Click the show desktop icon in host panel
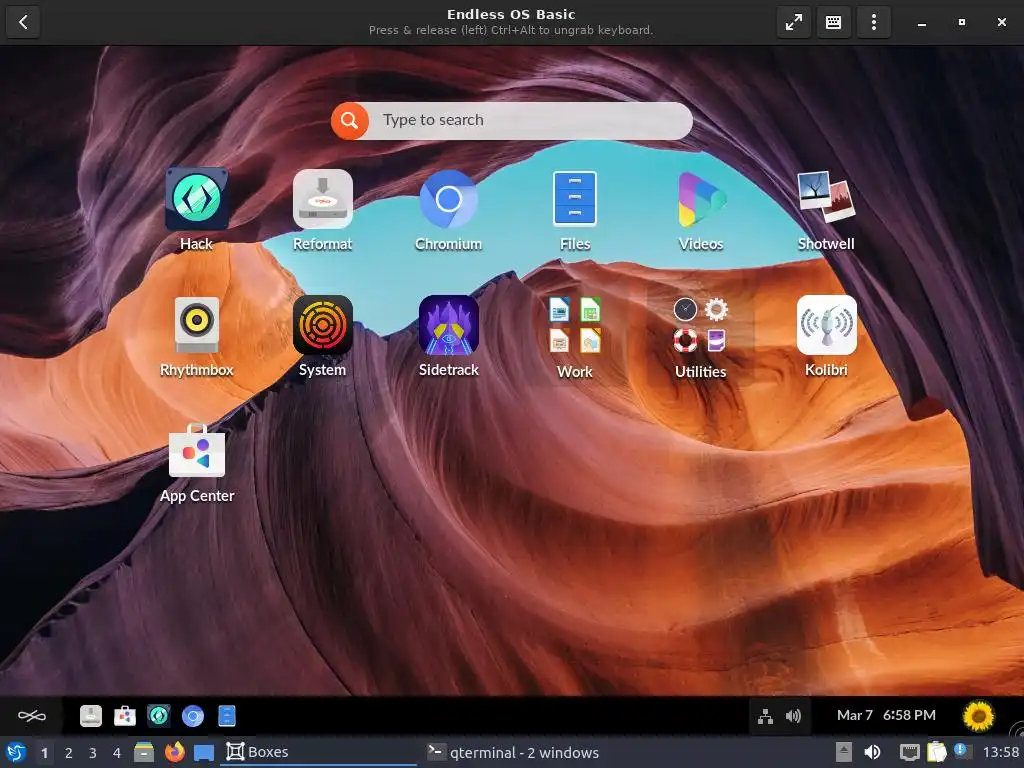Screen dimensions: 1024x768 pyautogui.click(x=204, y=753)
